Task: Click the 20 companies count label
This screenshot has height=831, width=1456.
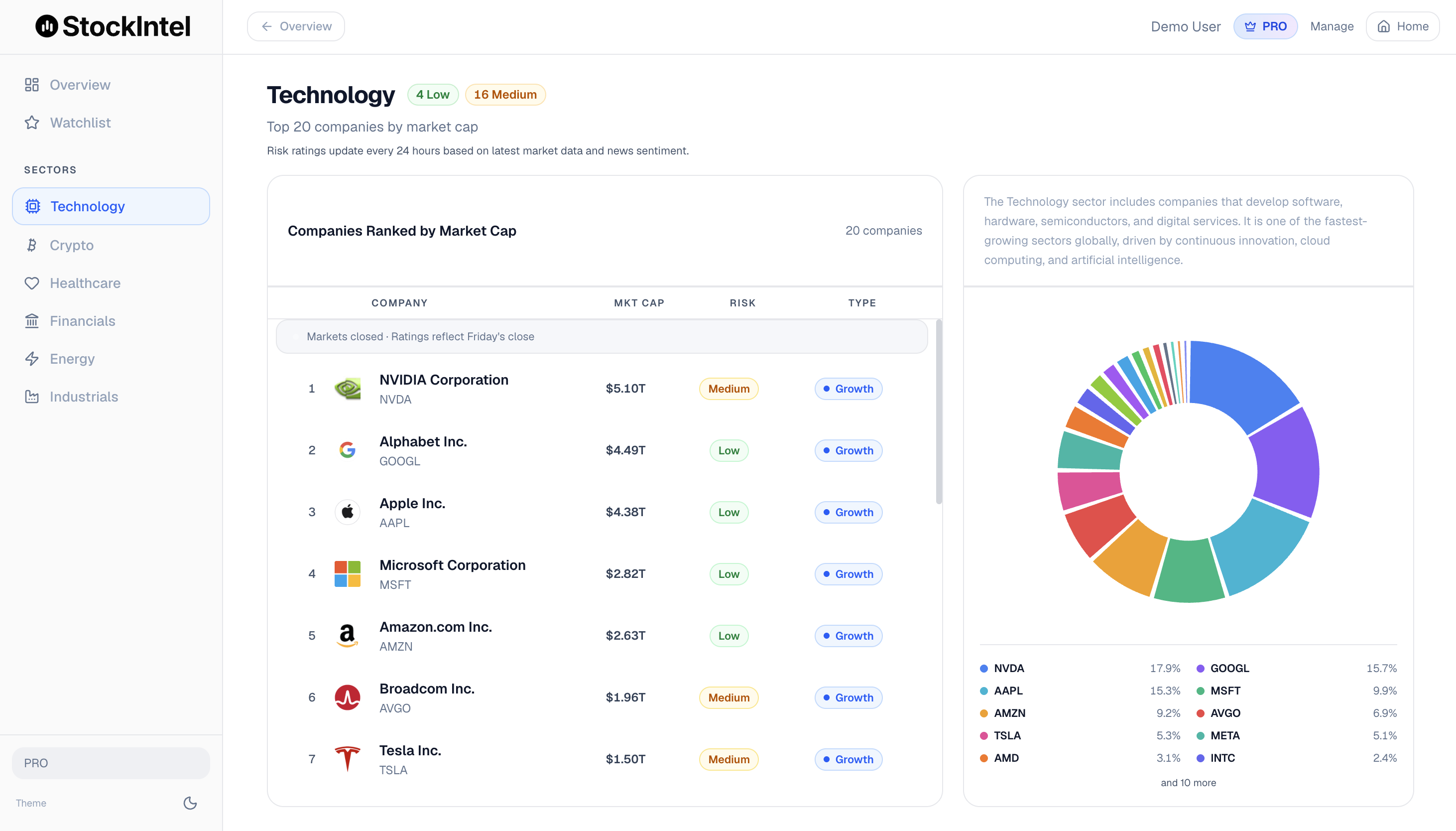Action: 883,231
